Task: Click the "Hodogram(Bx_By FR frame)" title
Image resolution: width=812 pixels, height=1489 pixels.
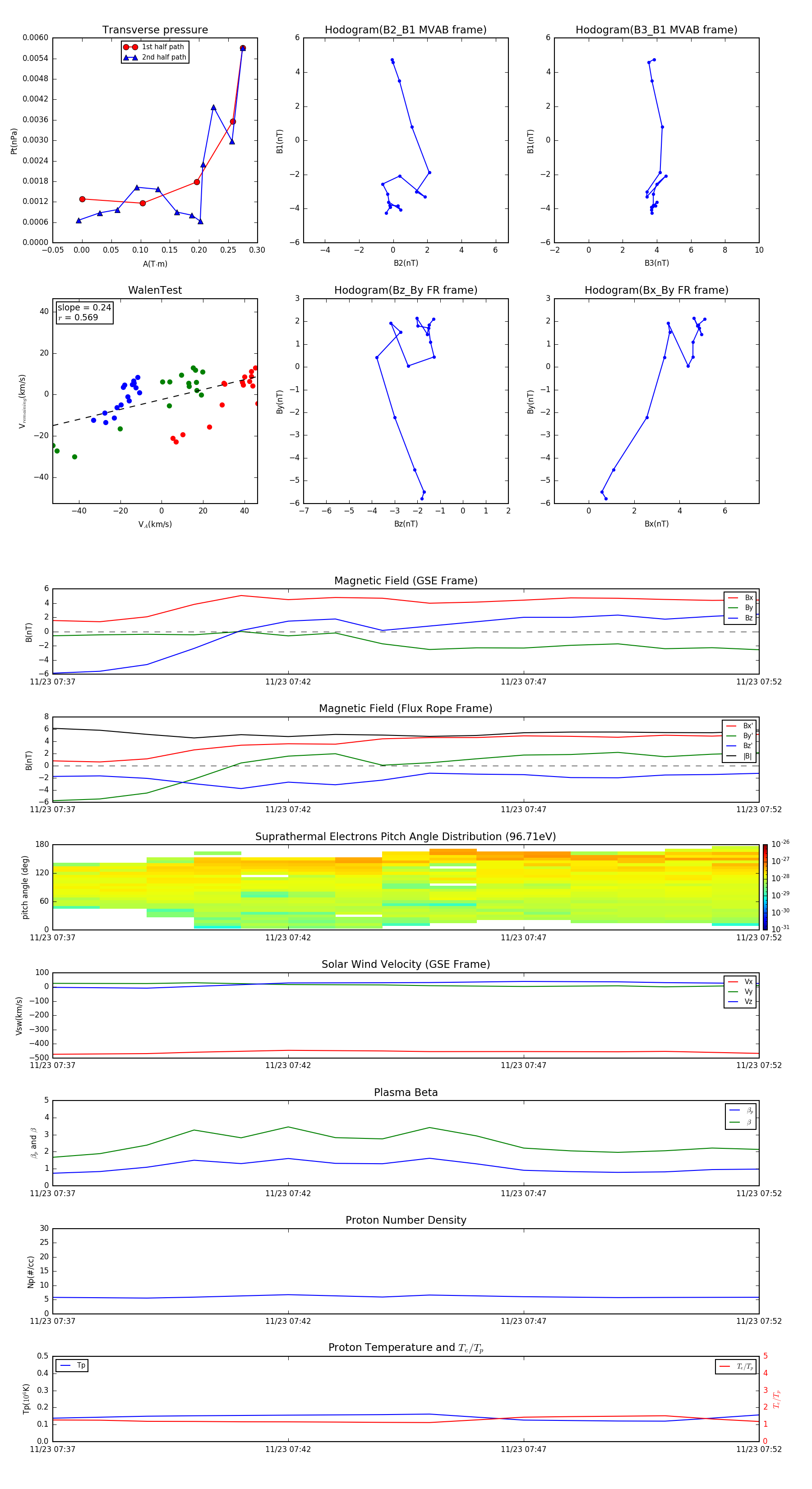Action: tap(656, 290)
